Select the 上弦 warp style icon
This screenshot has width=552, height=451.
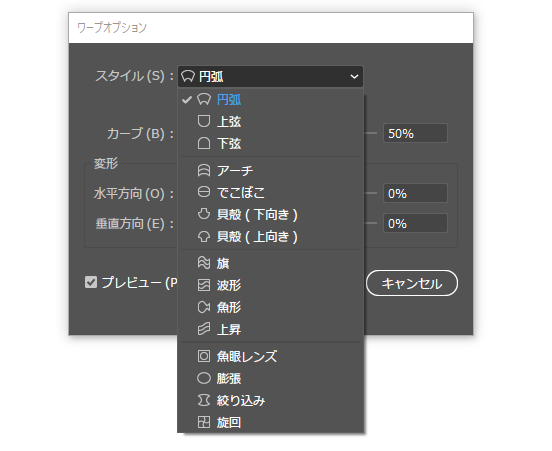pos(203,121)
